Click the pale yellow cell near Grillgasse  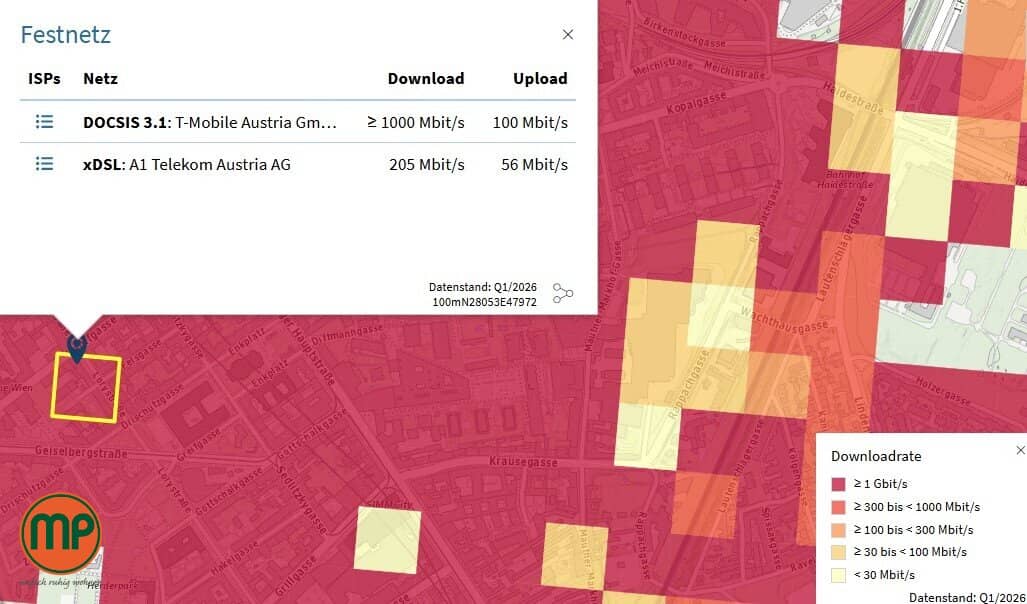pos(388,540)
